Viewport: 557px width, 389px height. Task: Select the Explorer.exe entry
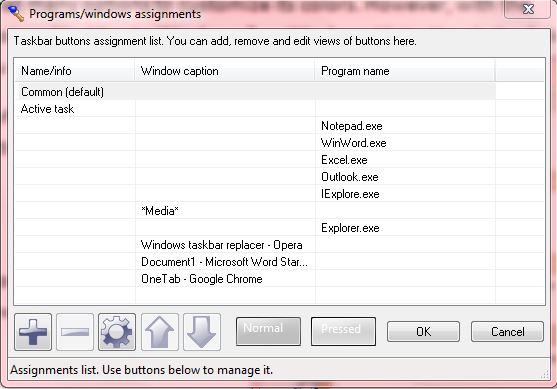[x=255, y=228]
